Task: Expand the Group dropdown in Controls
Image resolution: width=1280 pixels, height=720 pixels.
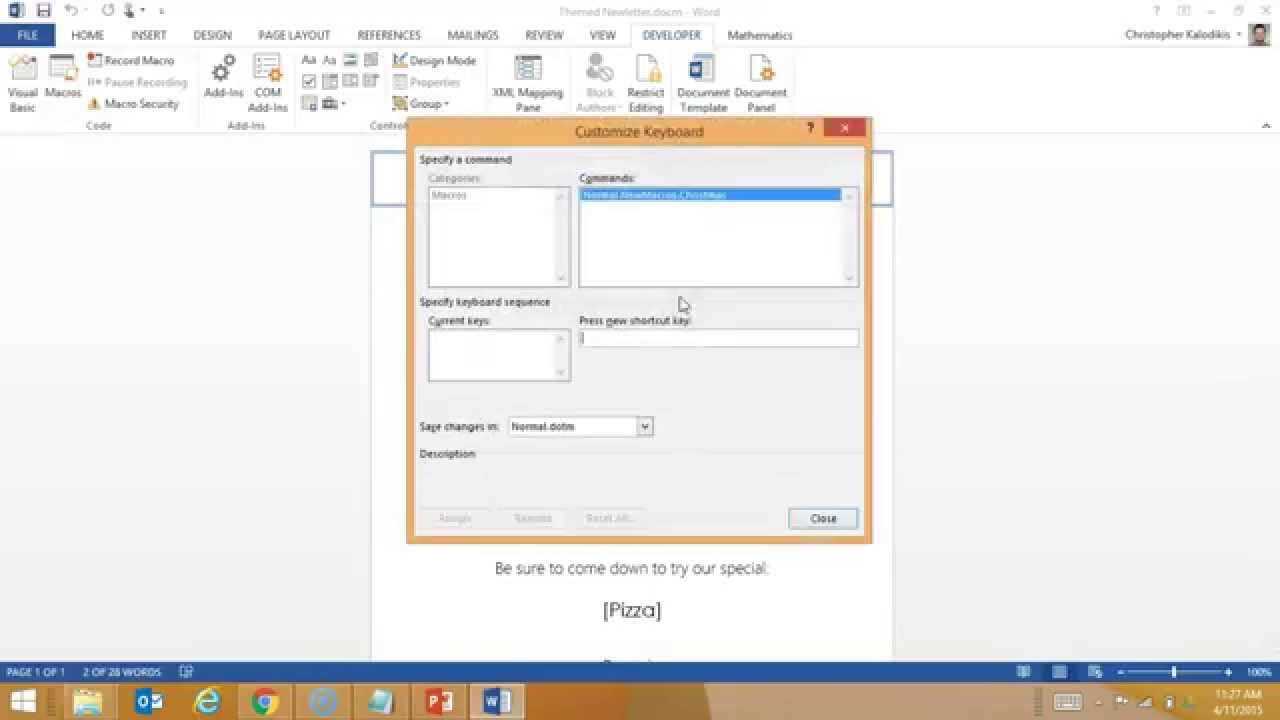Action: coord(421,104)
